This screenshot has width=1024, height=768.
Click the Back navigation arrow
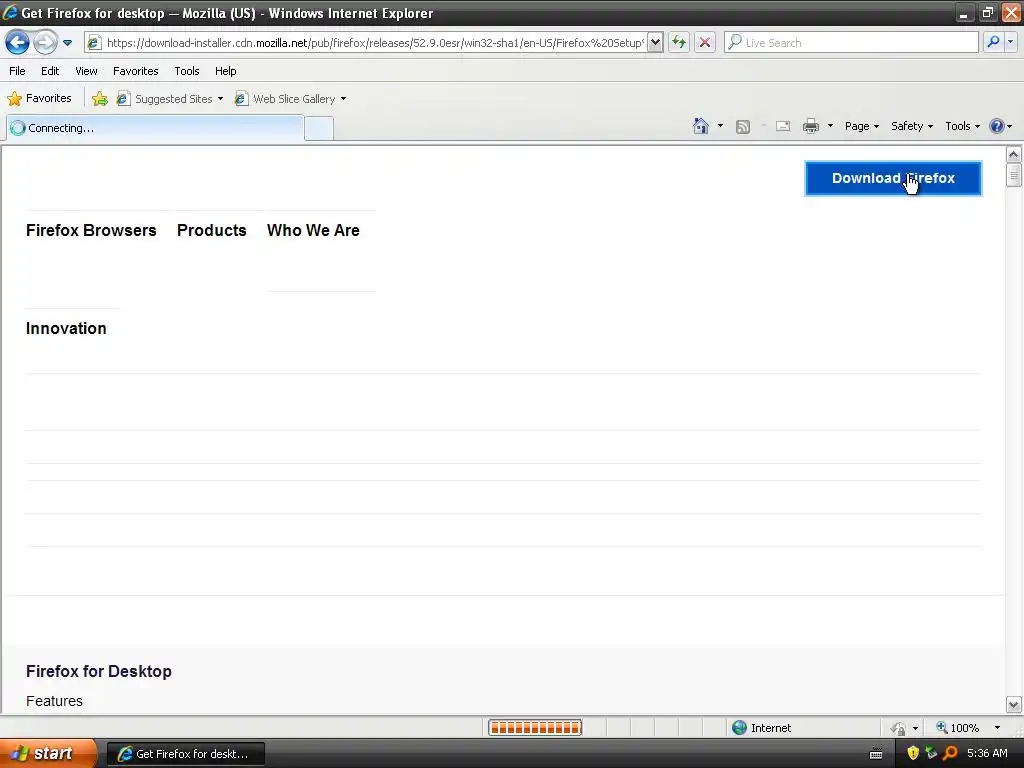[x=17, y=43]
